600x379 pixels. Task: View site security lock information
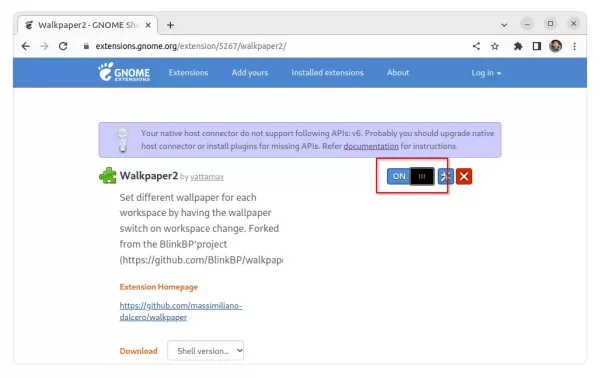[x=86, y=46]
